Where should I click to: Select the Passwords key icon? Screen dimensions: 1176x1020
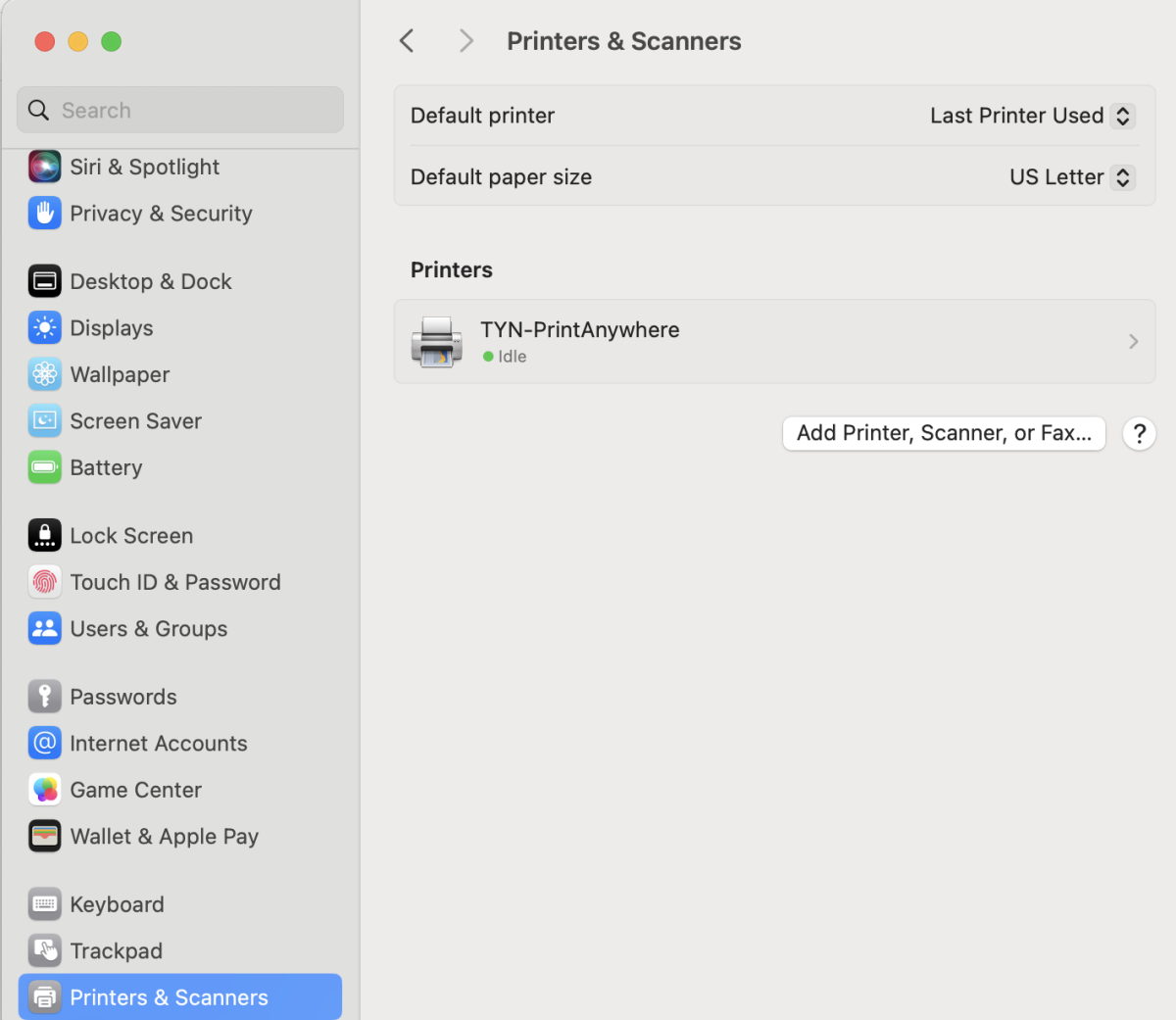coord(44,697)
